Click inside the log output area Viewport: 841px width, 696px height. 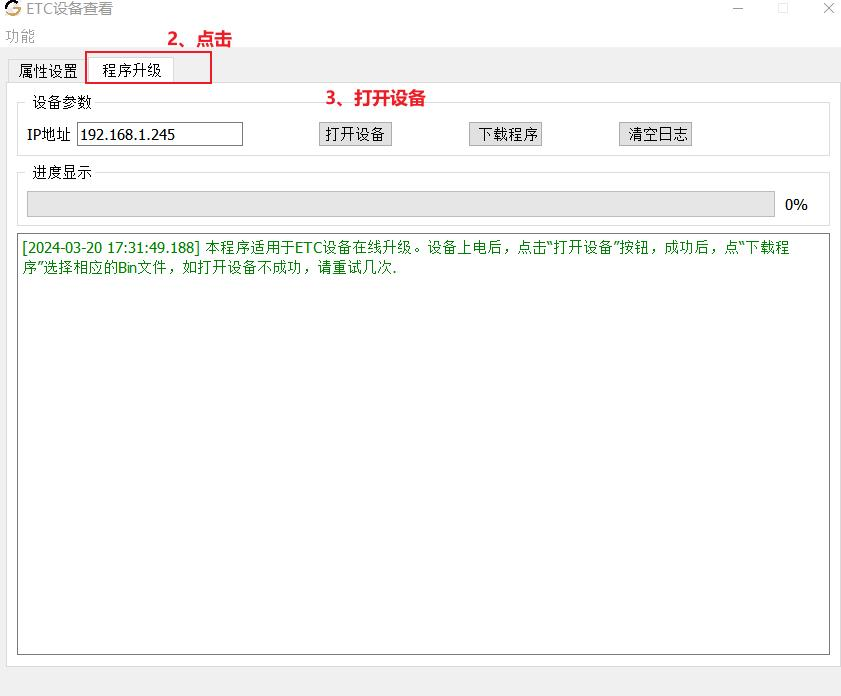coord(423,444)
